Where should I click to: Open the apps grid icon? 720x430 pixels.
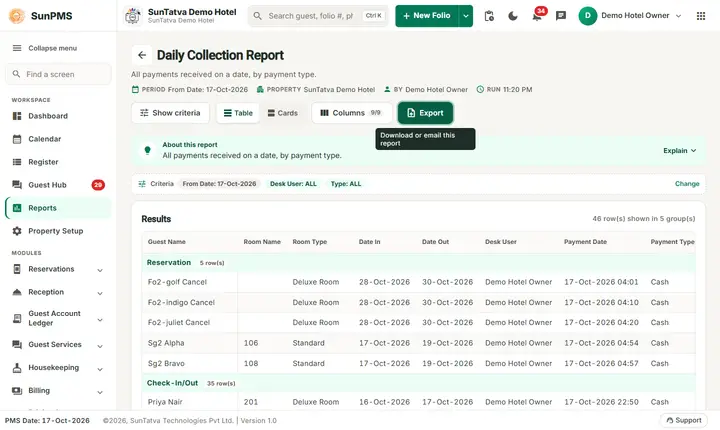click(x=701, y=16)
